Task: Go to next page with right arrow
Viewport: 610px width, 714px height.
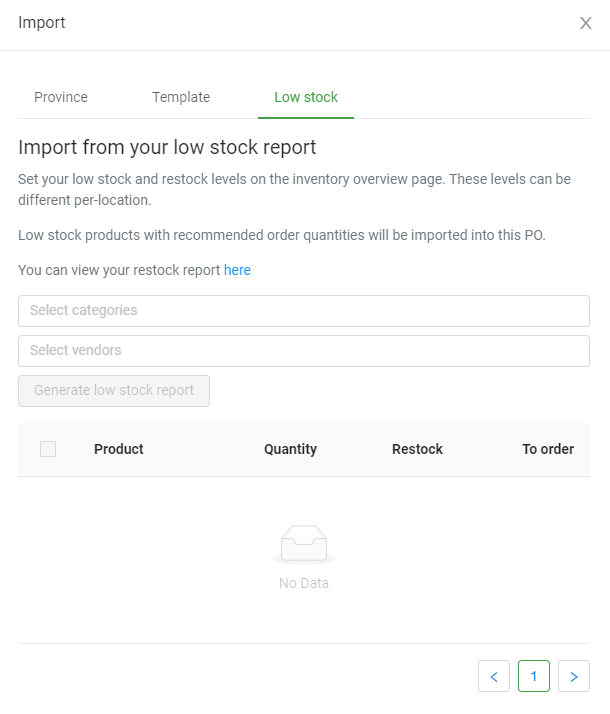Action: click(574, 676)
